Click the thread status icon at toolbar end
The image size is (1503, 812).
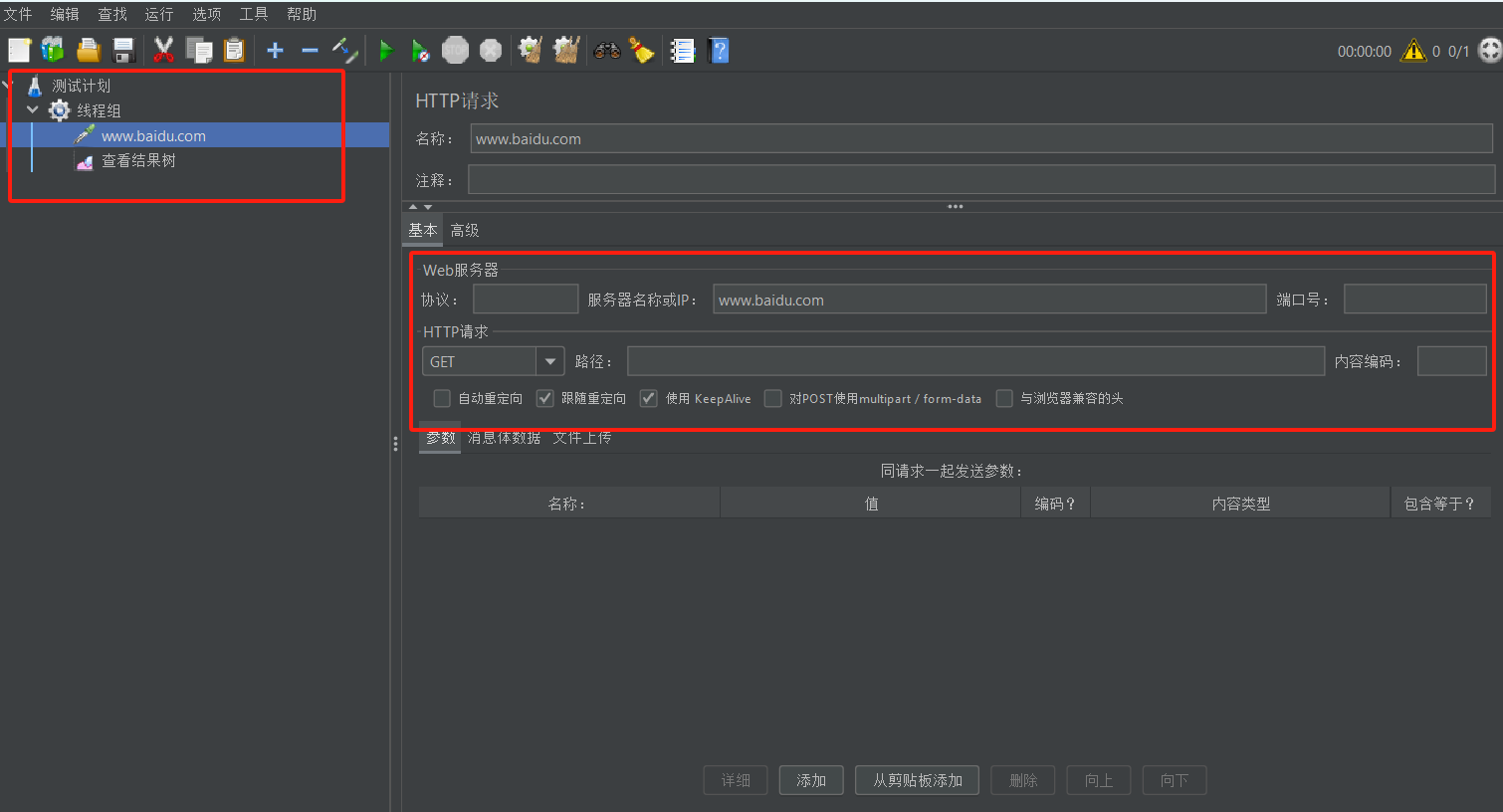click(x=1490, y=51)
